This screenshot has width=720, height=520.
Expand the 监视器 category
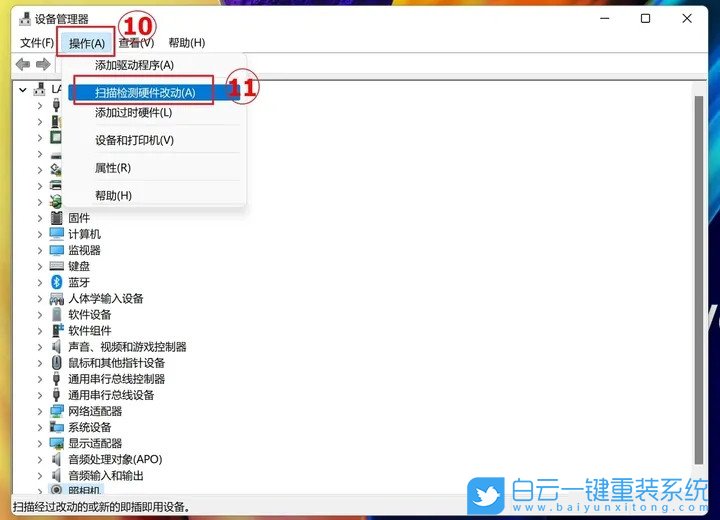40,250
